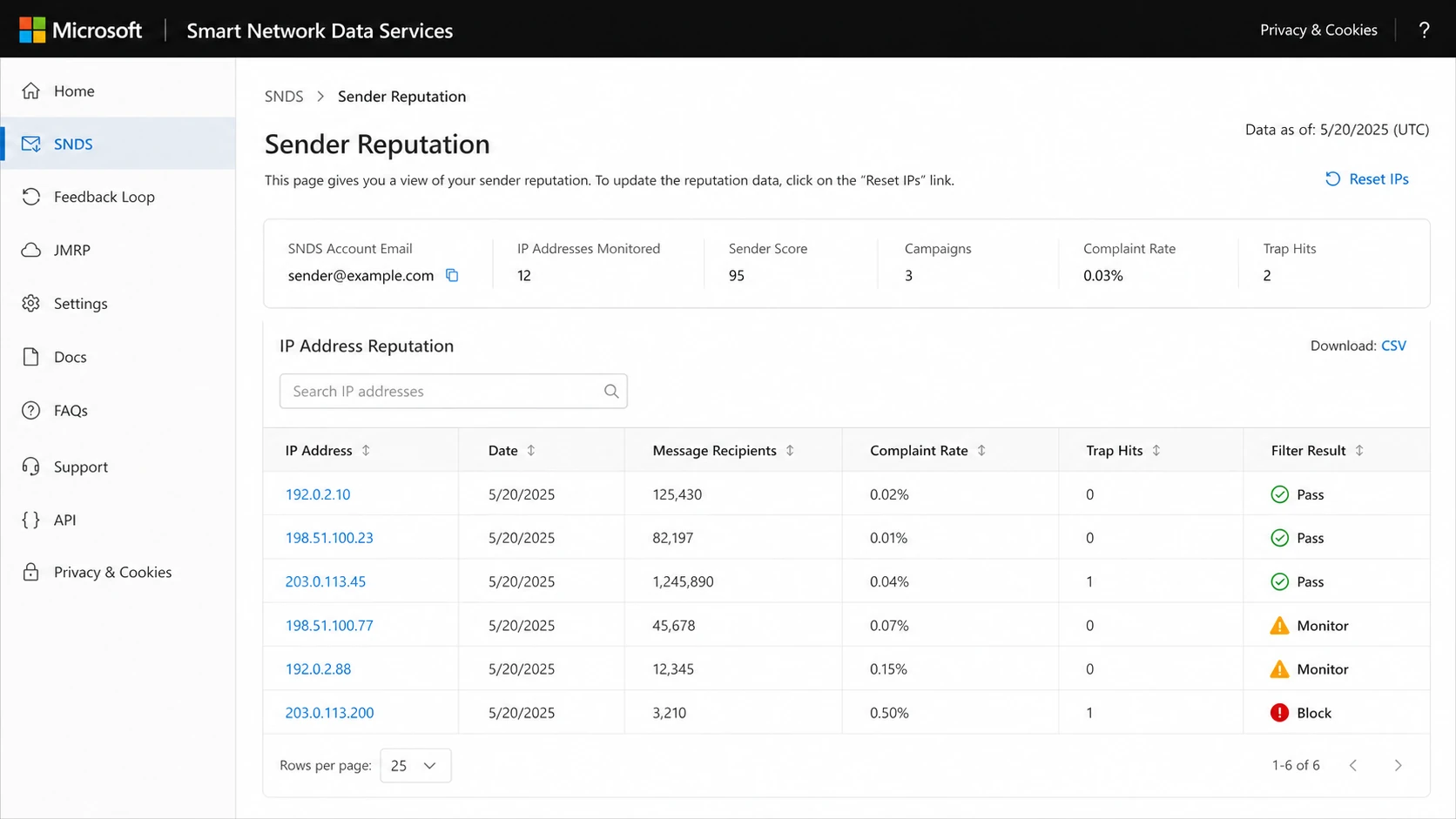The width and height of the screenshot is (1456, 819).
Task: Click Pass check icon for 203.0.113.45
Action: (x=1279, y=581)
